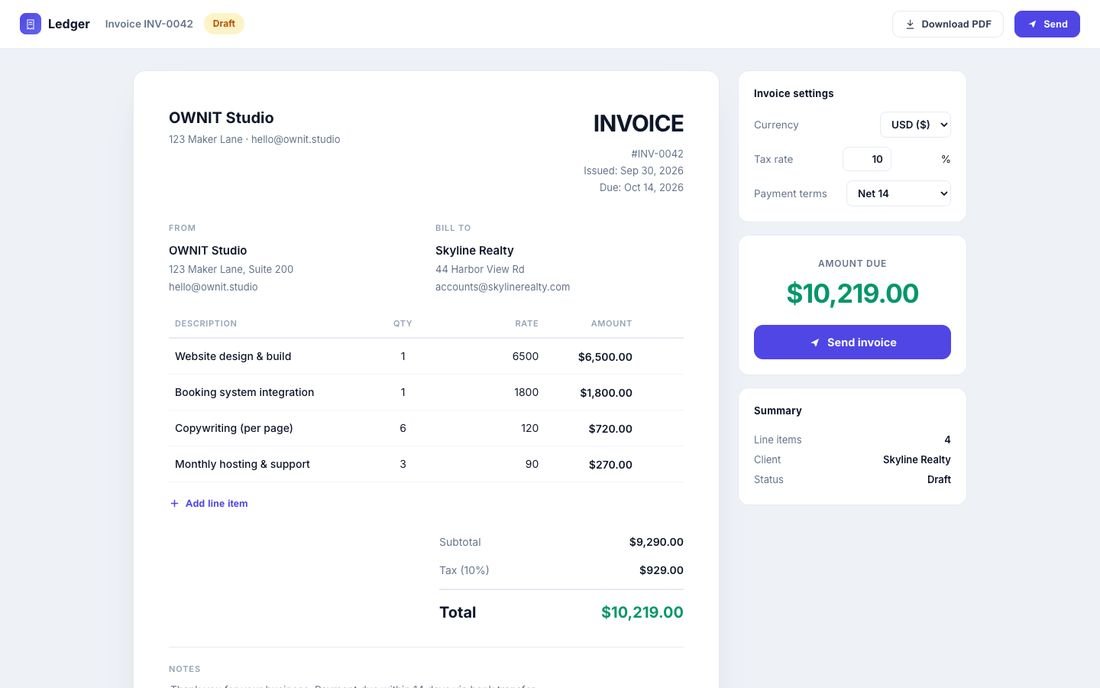Viewport: 1100px width, 688px height.
Task: Click the Copywriting (per page) description
Action: point(234,428)
